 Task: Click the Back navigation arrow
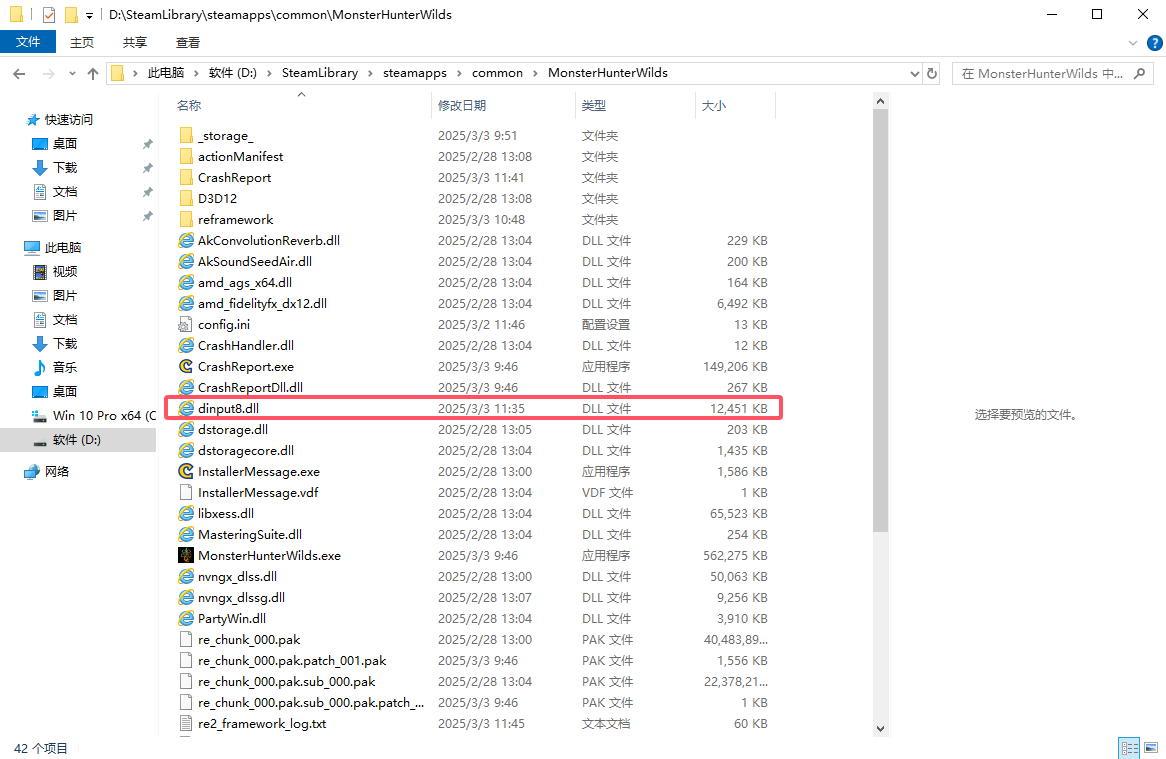(x=19, y=74)
